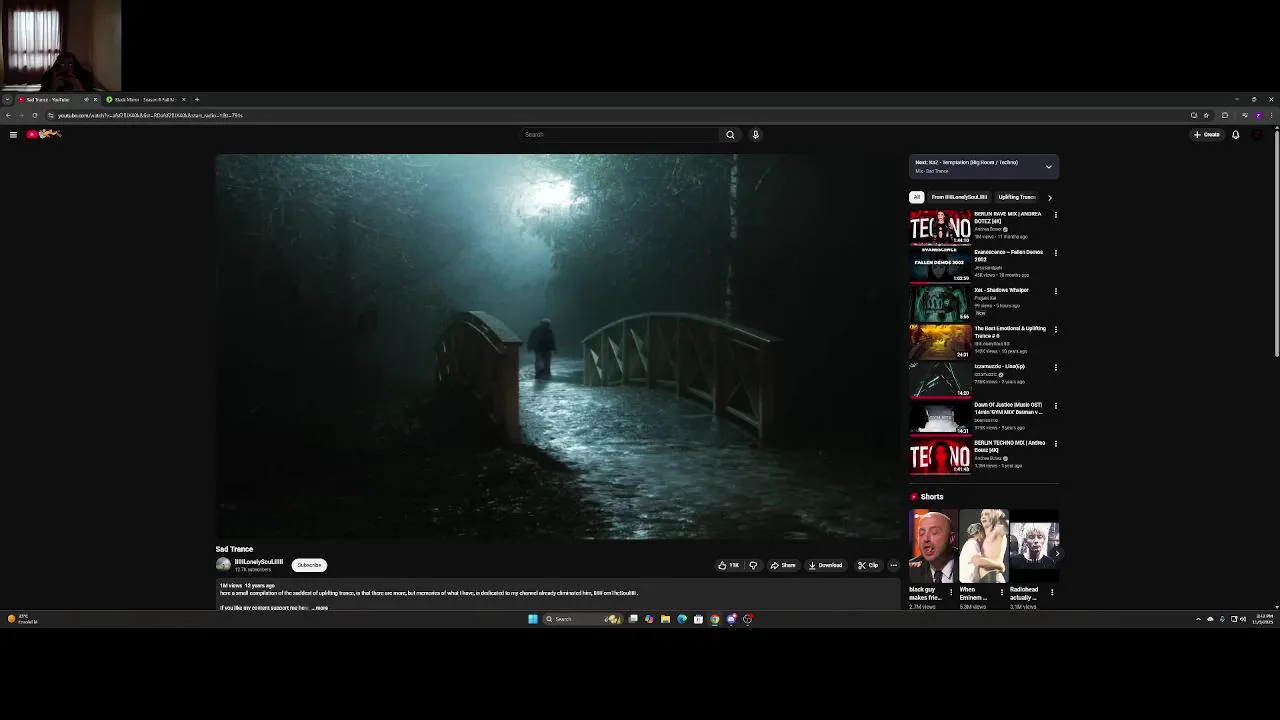Select the 'All' filter chip
Screen dimensions: 1280x720
pyautogui.click(x=916, y=197)
